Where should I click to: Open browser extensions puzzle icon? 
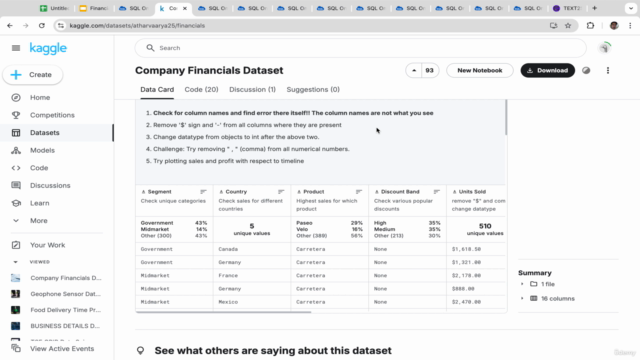590,25
